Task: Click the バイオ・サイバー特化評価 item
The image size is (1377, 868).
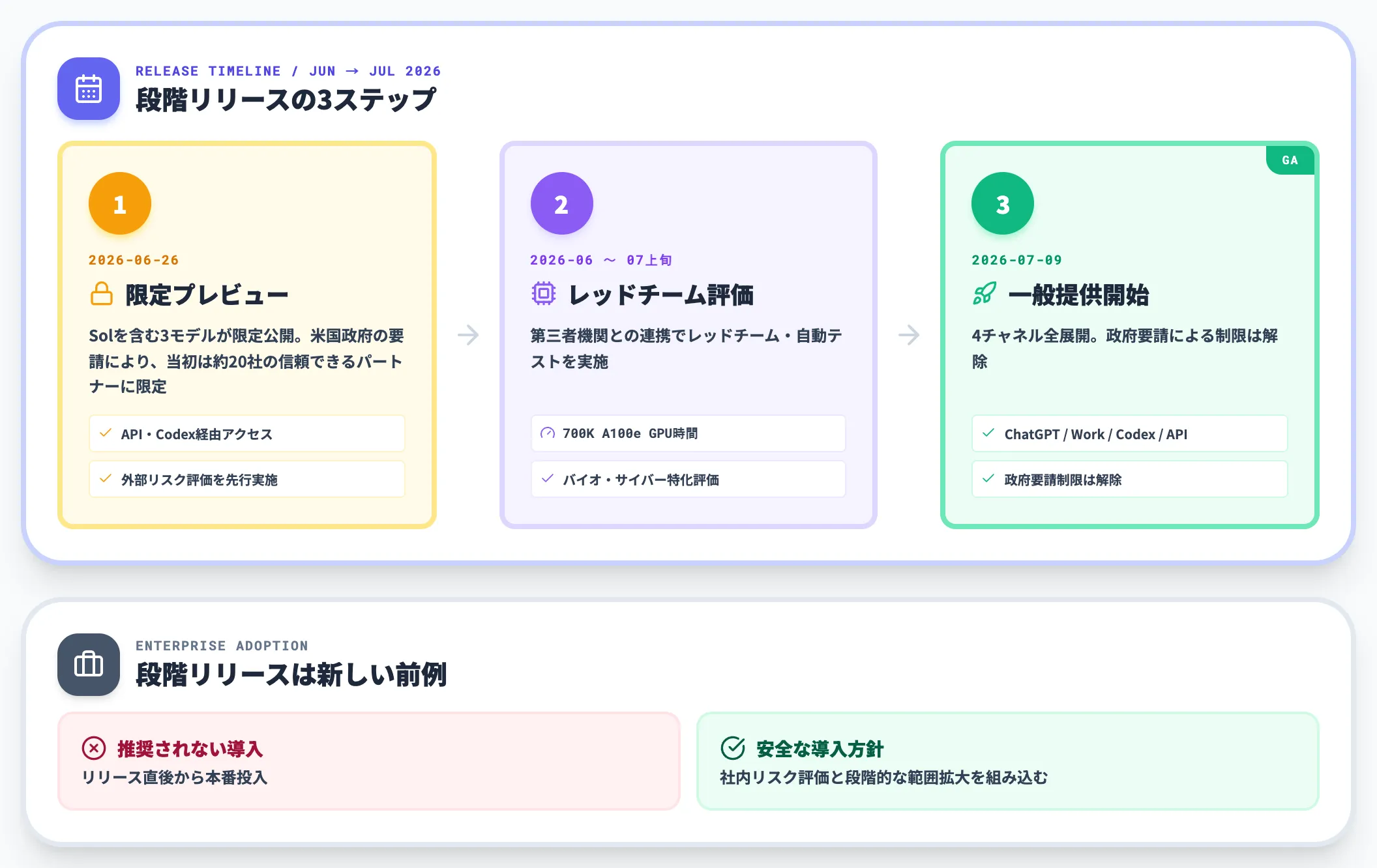Action: pyautogui.click(x=688, y=479)
